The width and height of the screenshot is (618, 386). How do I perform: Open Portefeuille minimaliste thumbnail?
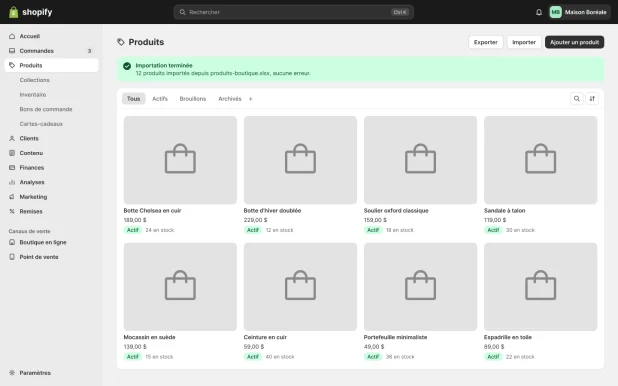coord(420,287)
